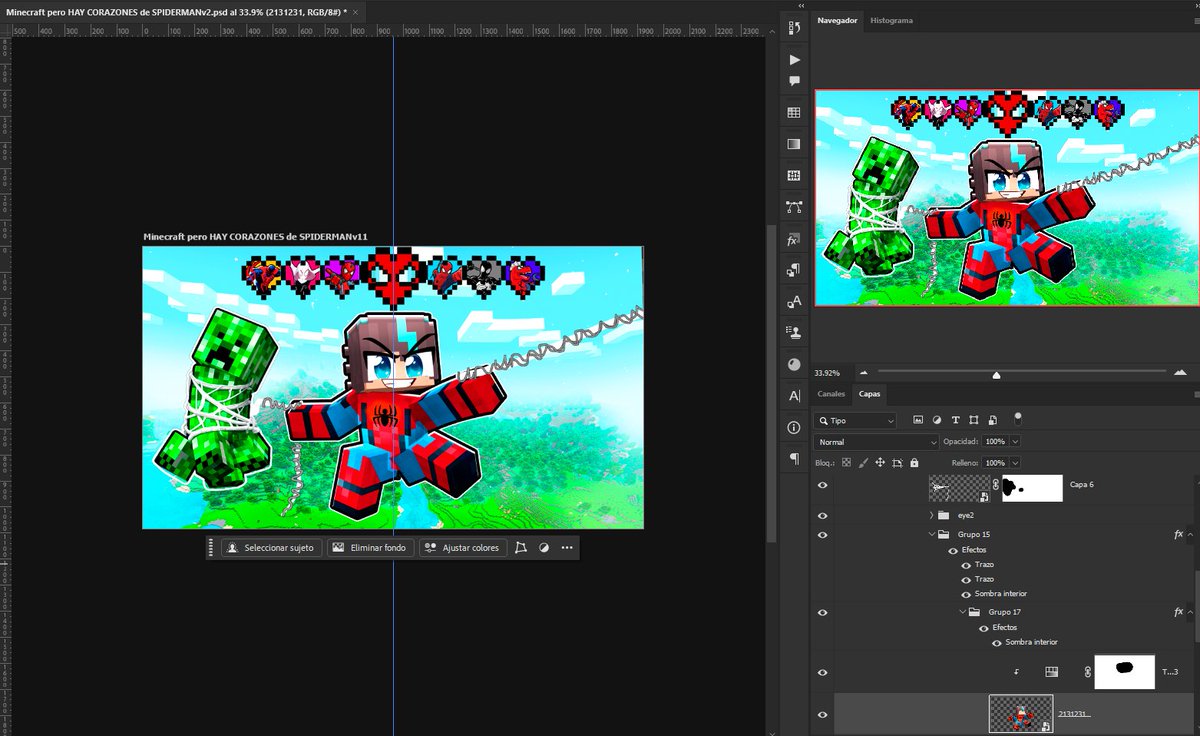The image size is (1200, 736).
Task: Click the navigator zoom-in large mountains button
Action: coord(1181,372)
